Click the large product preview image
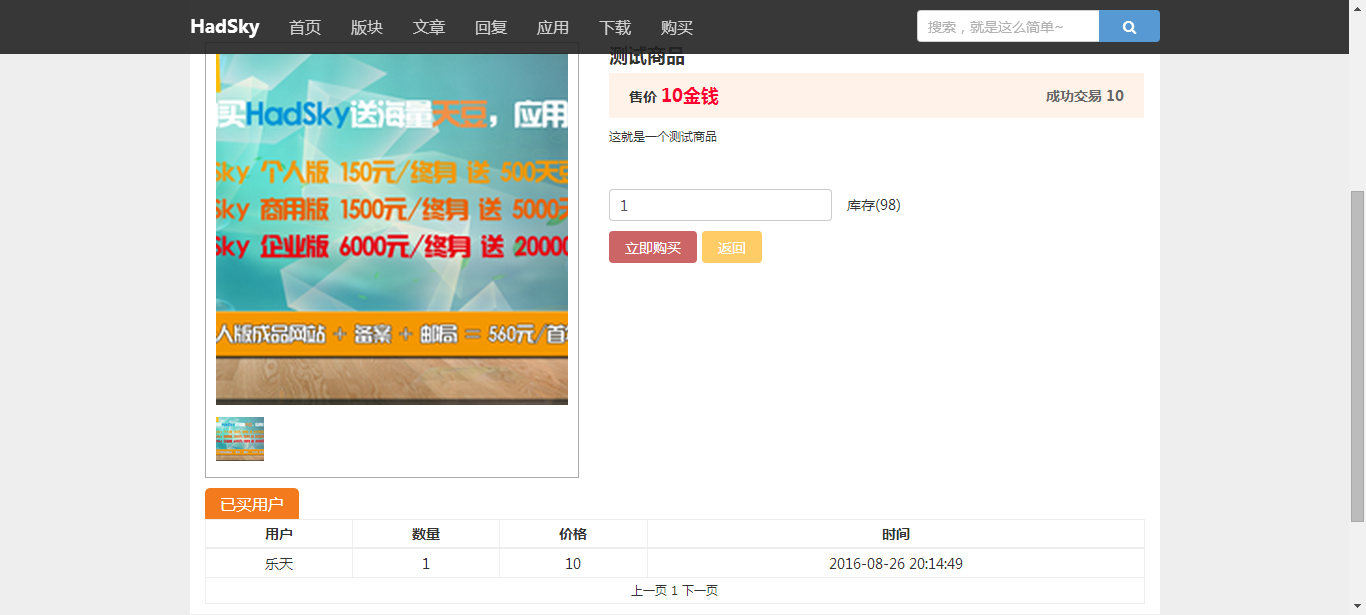The height and width of the screenshot is (615, 1366). click(392, 229)
